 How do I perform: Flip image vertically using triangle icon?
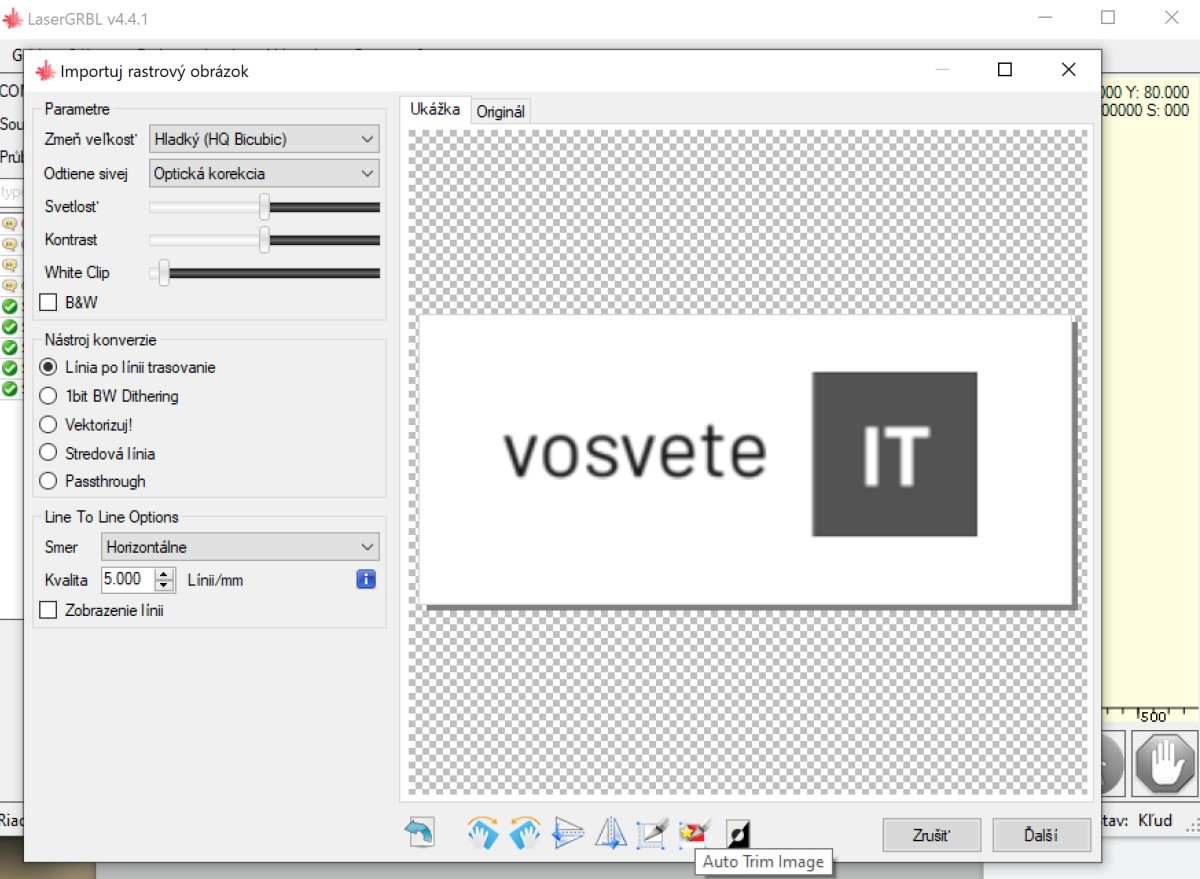pyautogui.click(x=568, y=833)
